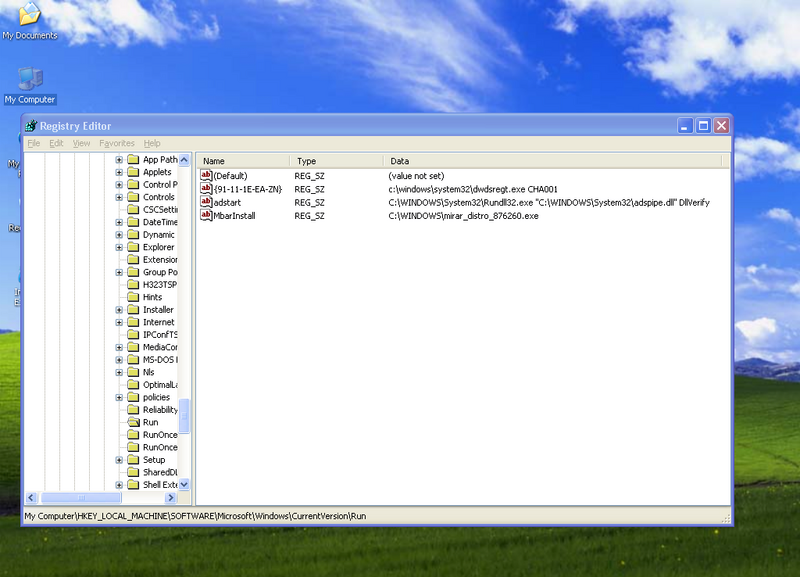800x577 pixels.
Task: Select the Setup key label in the tree
Action: click(x=154, y=460)
